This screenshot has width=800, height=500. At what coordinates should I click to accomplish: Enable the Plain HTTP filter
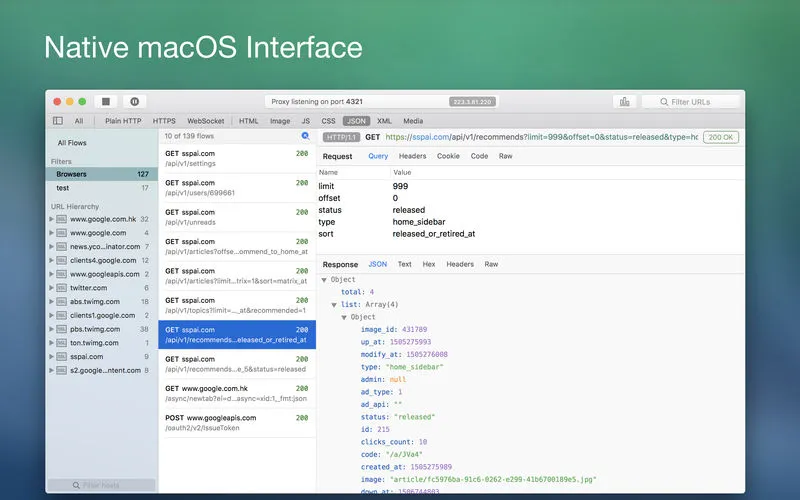click(x=124, y=121)
